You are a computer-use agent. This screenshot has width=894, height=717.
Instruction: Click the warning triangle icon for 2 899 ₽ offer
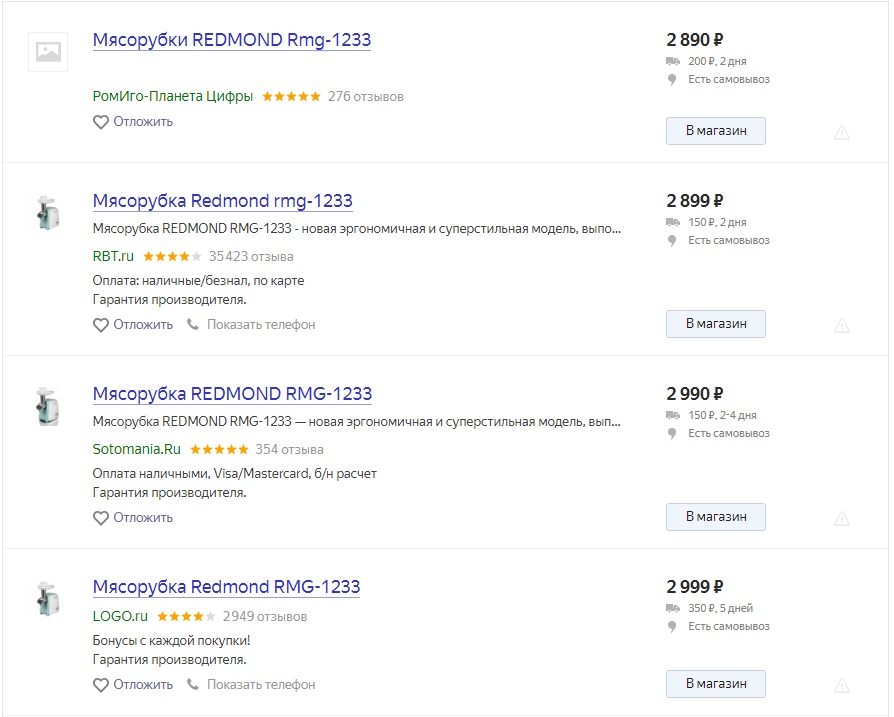(842, 326)
